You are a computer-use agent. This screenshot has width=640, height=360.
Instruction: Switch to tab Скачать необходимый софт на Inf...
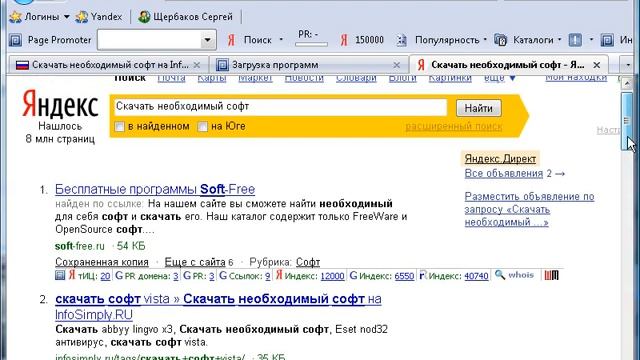coord(110,65)
